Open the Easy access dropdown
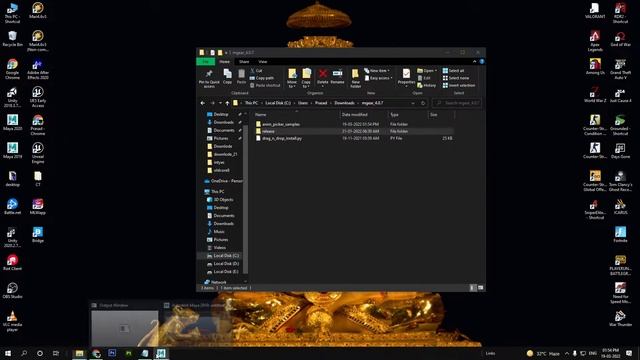The width and height of the screenshot is (640, 360). click(x=378, y=78)
